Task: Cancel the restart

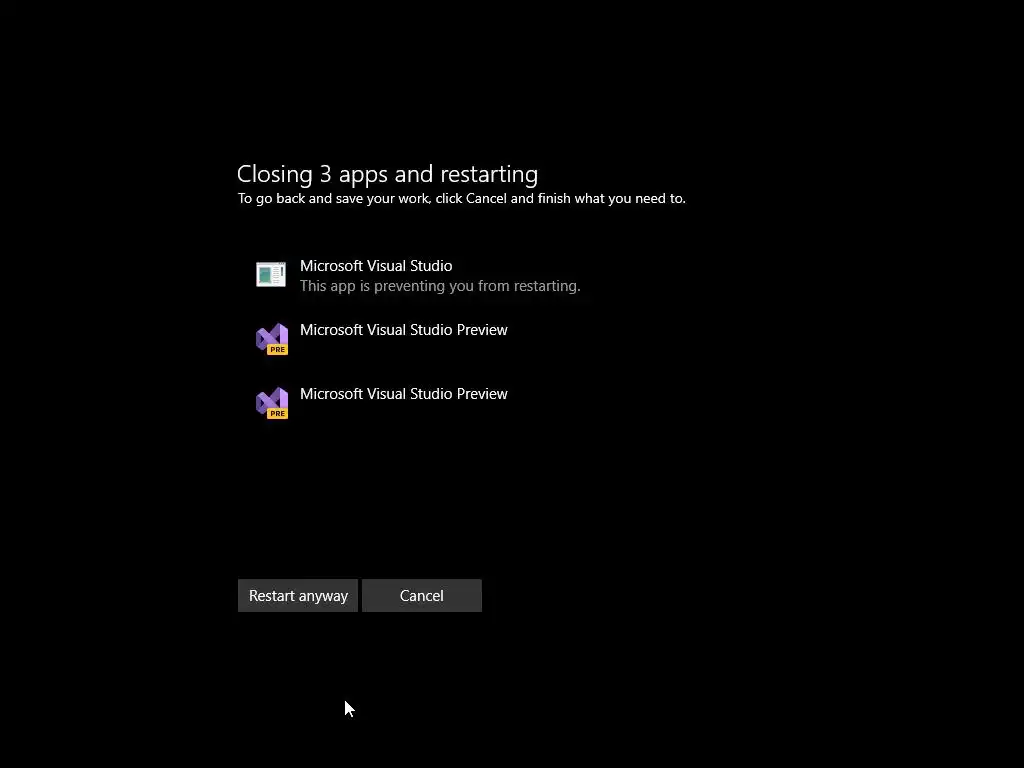Action: click(x=422, y=596)
